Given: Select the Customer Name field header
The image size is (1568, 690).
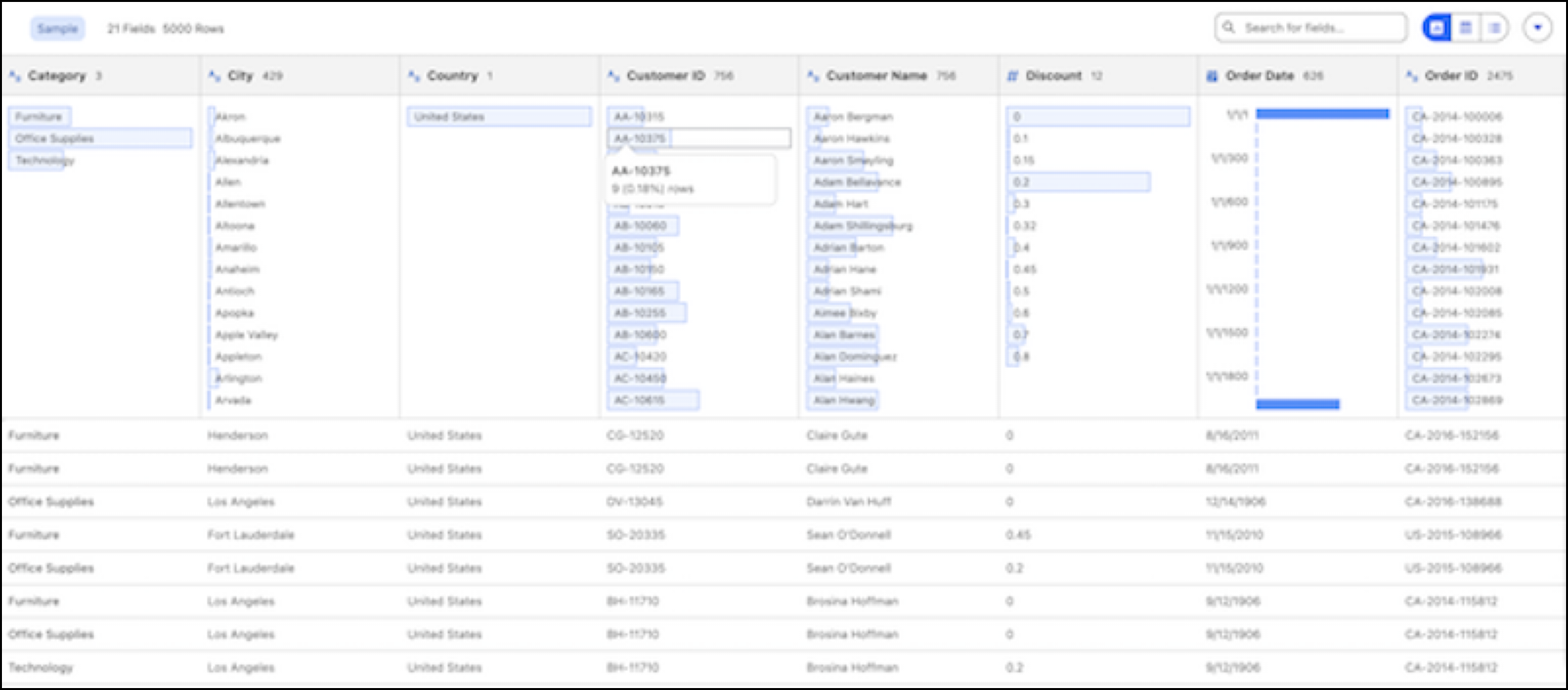Looking at the screenshot, I should (x=899, y=76).
